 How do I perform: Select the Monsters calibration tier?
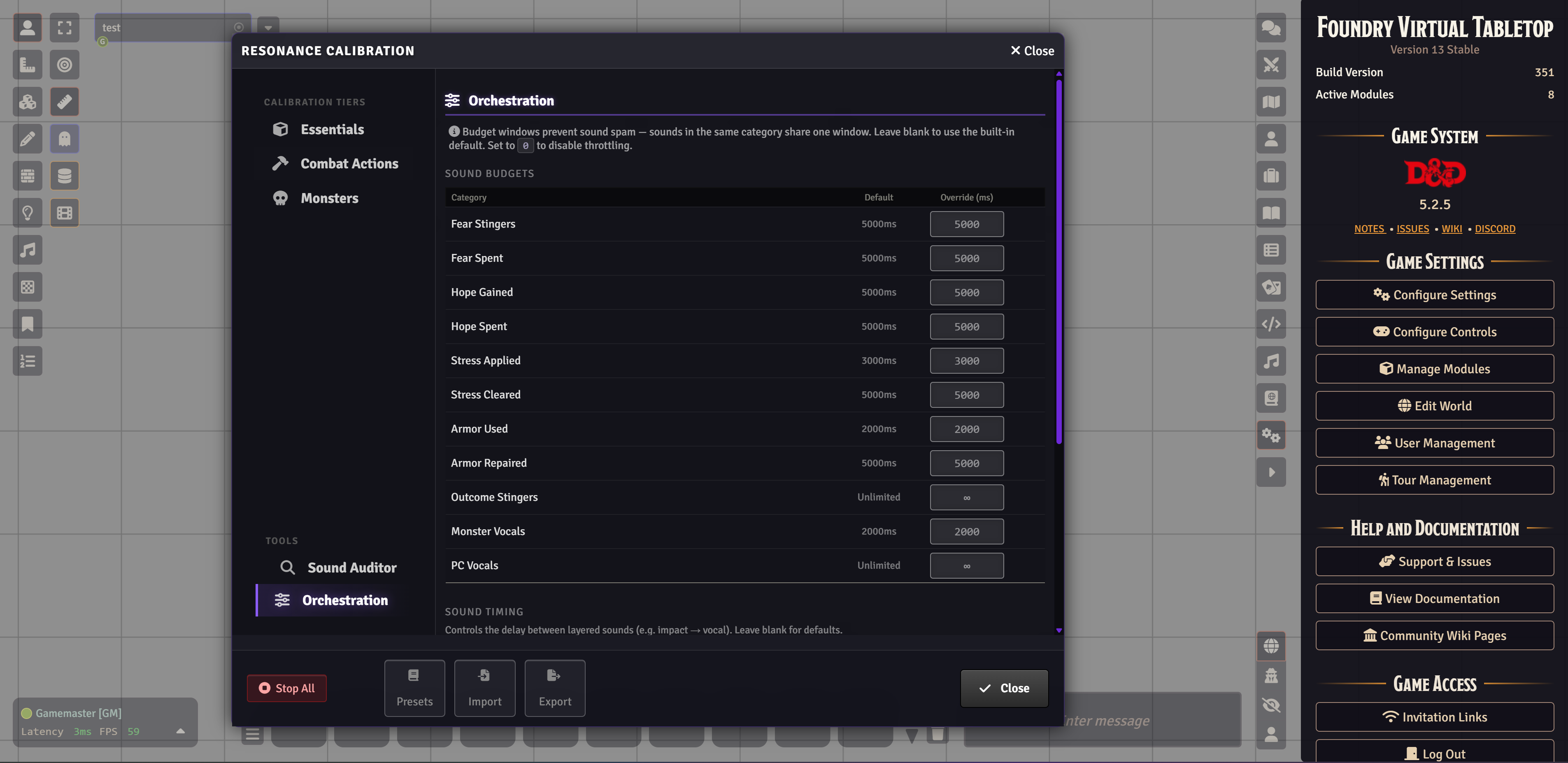pyautogui.click(x=329, y=198)
